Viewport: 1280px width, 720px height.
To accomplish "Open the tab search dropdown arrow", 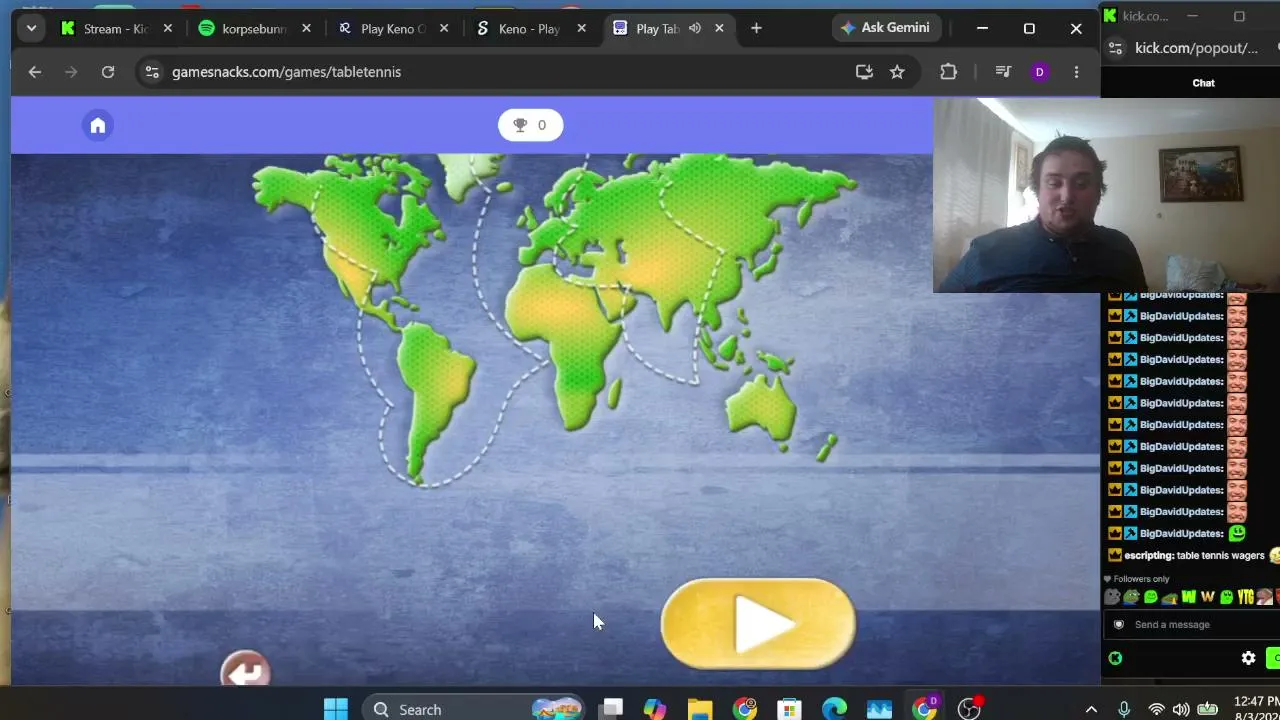I will (31, 28).
